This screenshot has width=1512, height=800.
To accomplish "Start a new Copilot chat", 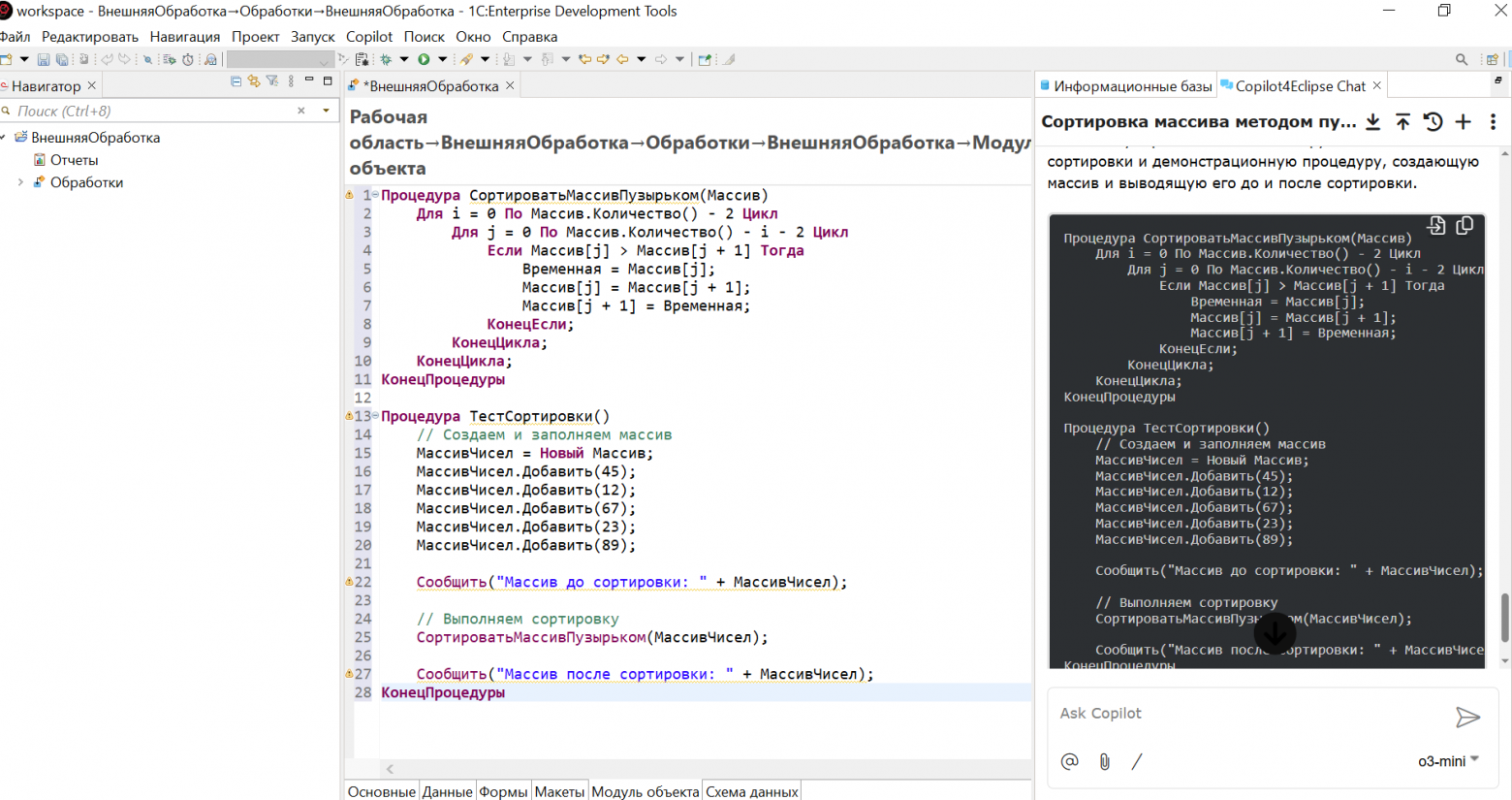I will pos(1464,121).
